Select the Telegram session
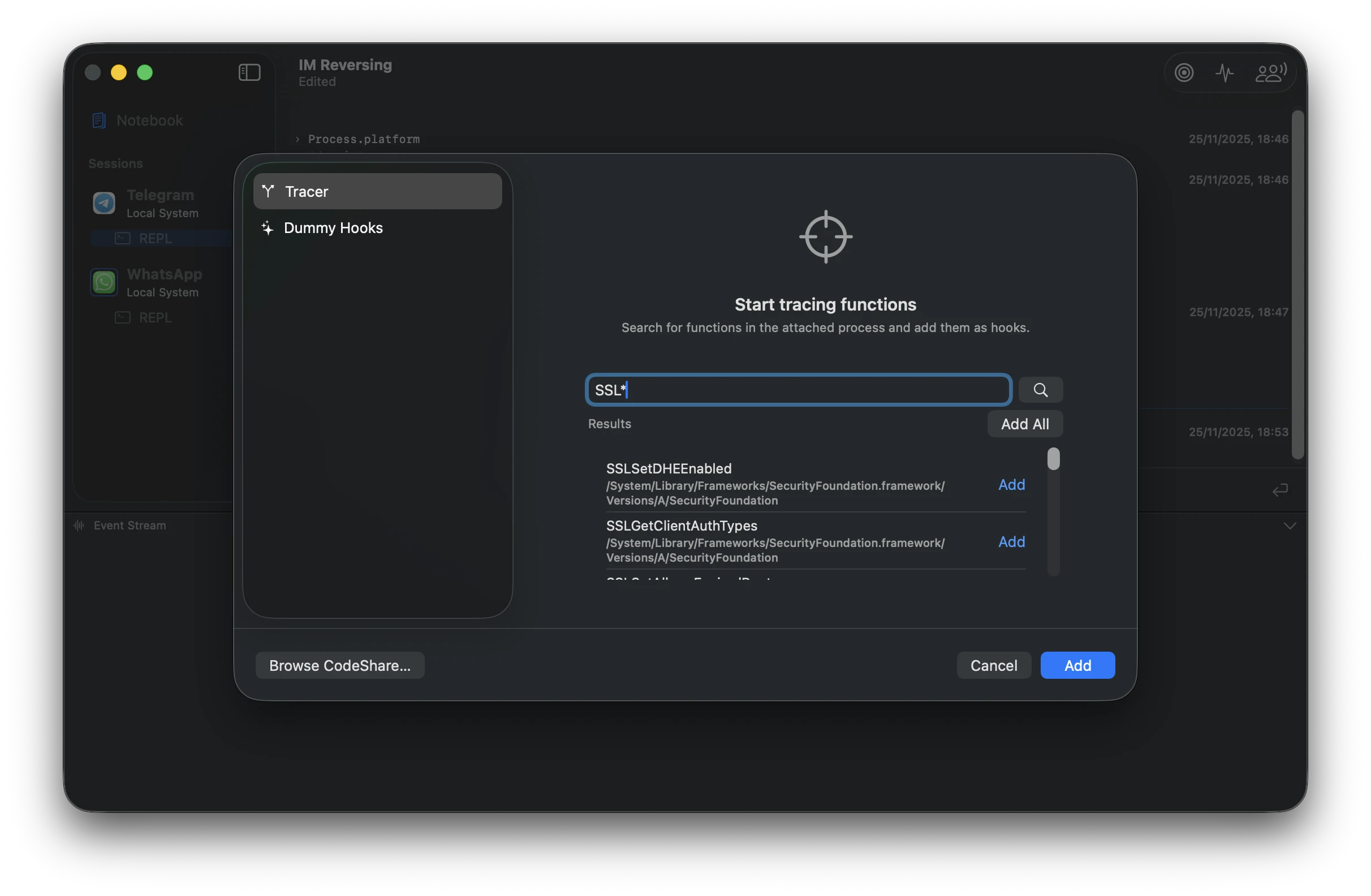1371x896 pixels. click(x=160, y=204)
